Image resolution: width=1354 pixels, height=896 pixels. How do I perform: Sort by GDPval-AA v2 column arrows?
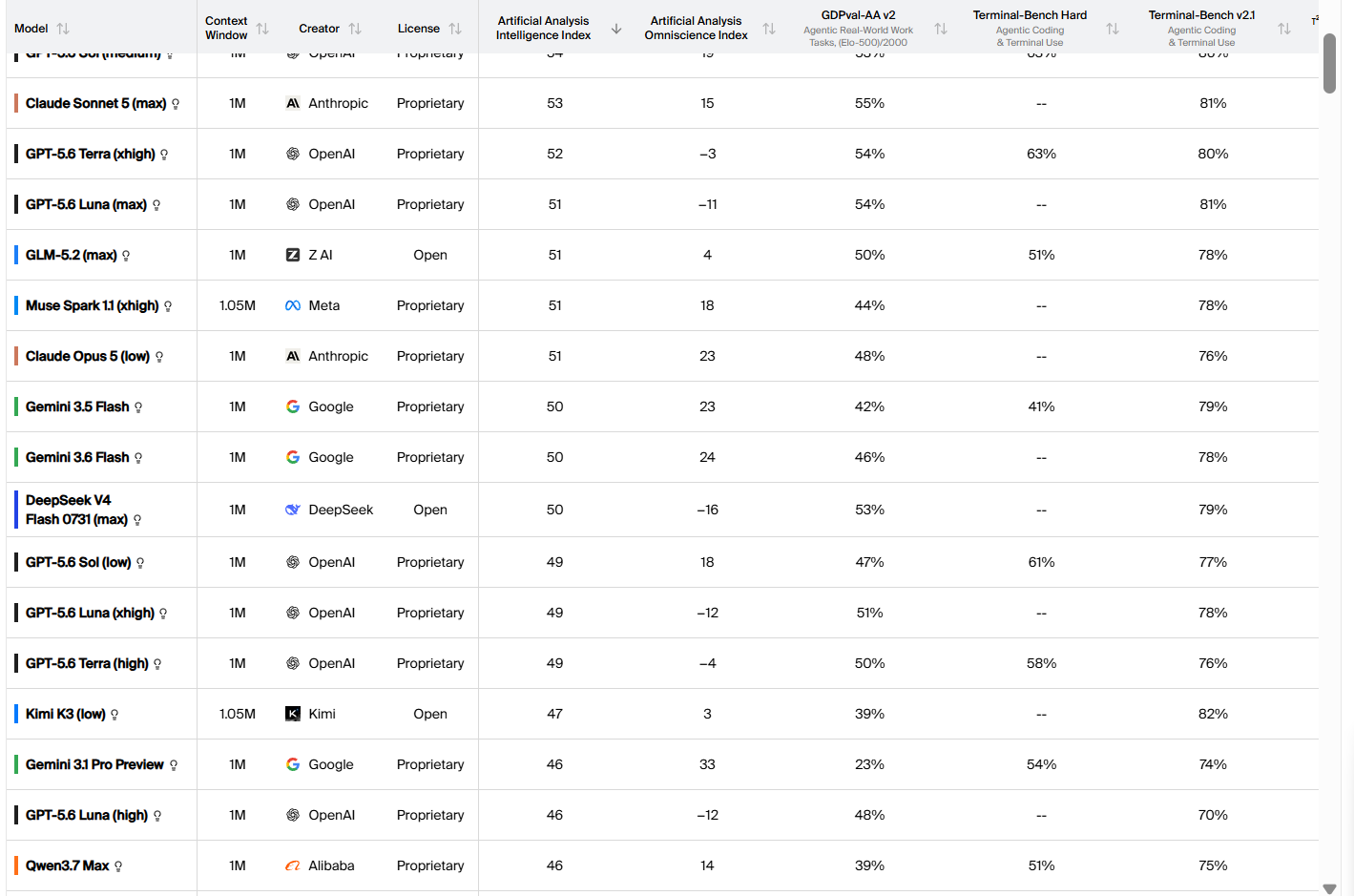(x=941, y=29)
